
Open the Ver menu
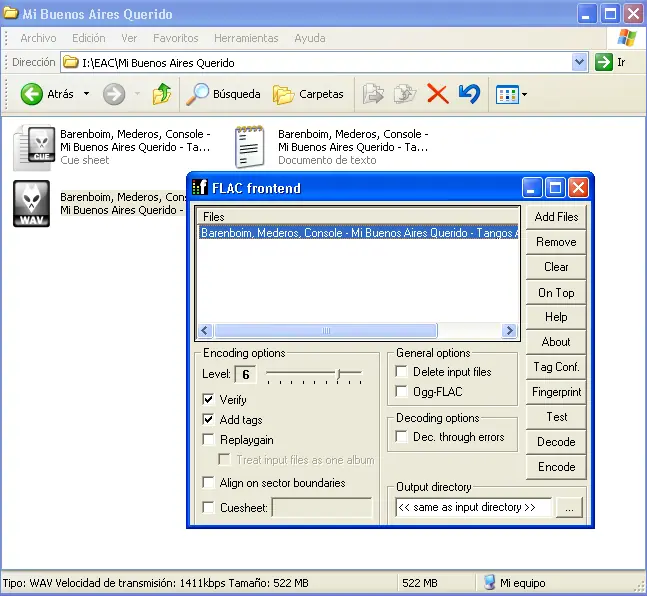(129, 38)
